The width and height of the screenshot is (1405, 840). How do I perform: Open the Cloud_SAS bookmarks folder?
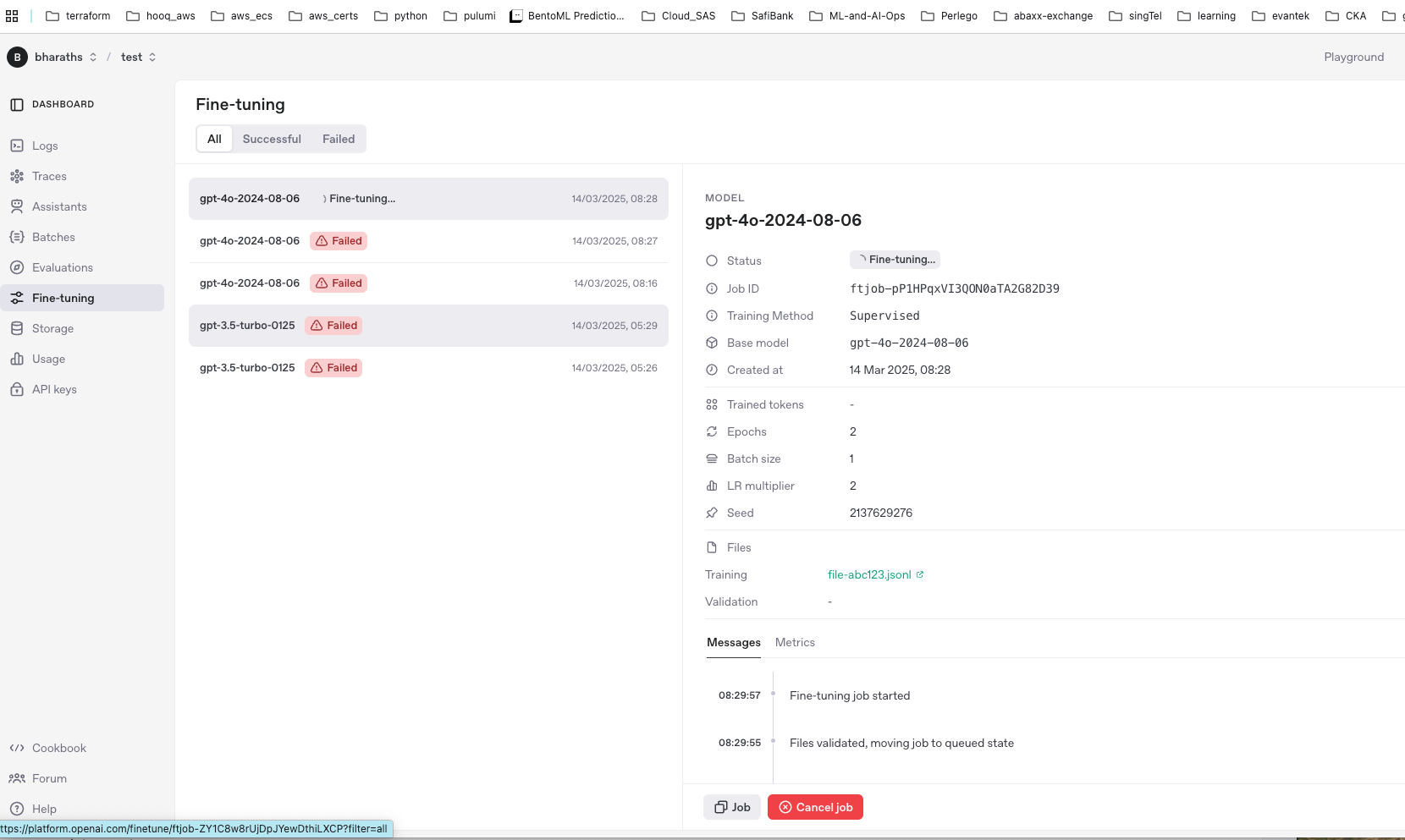point(678,16)
